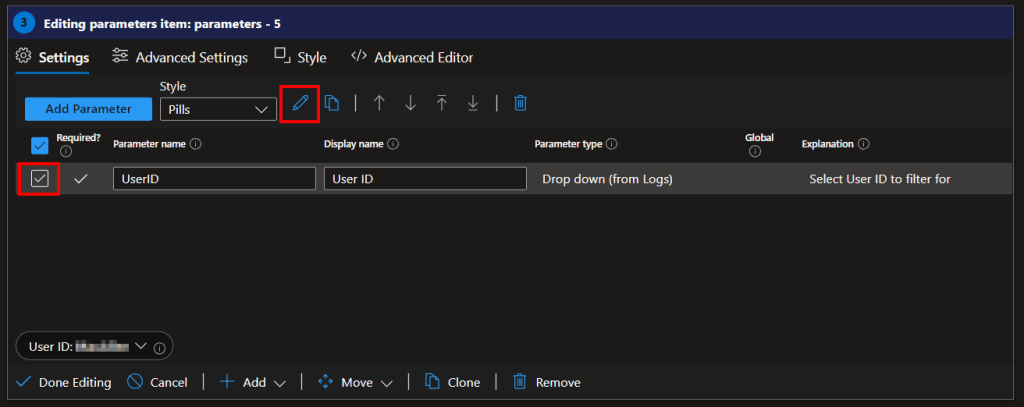Toggle the Required checkmark for UserID

click(81, 179)
